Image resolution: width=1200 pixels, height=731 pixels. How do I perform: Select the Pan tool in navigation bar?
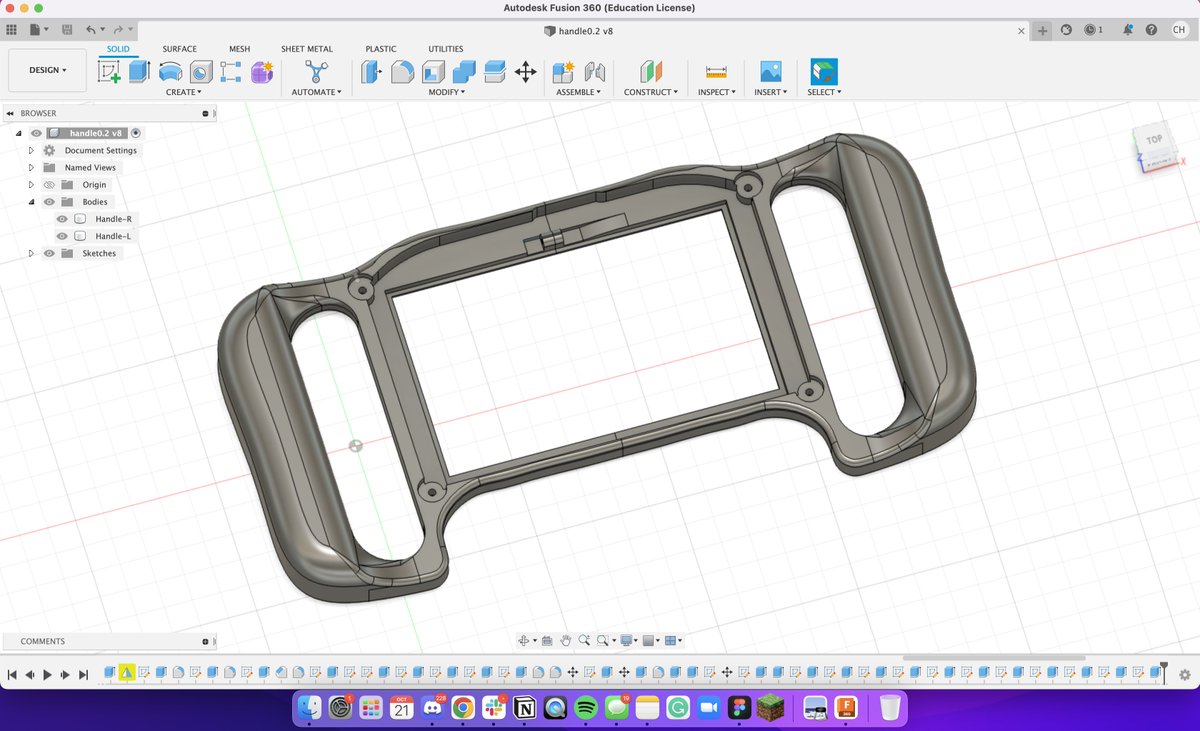pos(566,640)
